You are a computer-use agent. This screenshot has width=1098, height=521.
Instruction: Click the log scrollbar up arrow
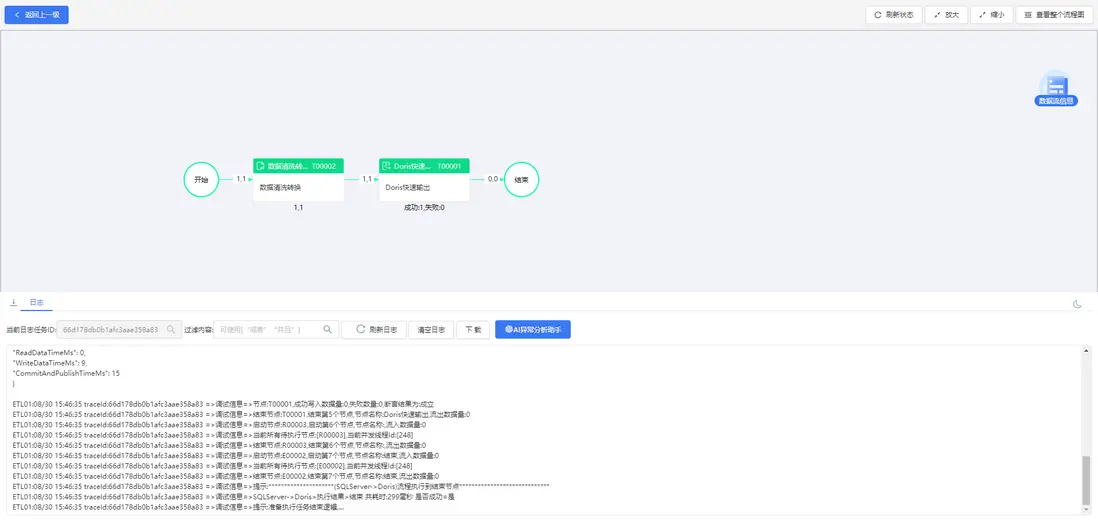coord(1087,350)
